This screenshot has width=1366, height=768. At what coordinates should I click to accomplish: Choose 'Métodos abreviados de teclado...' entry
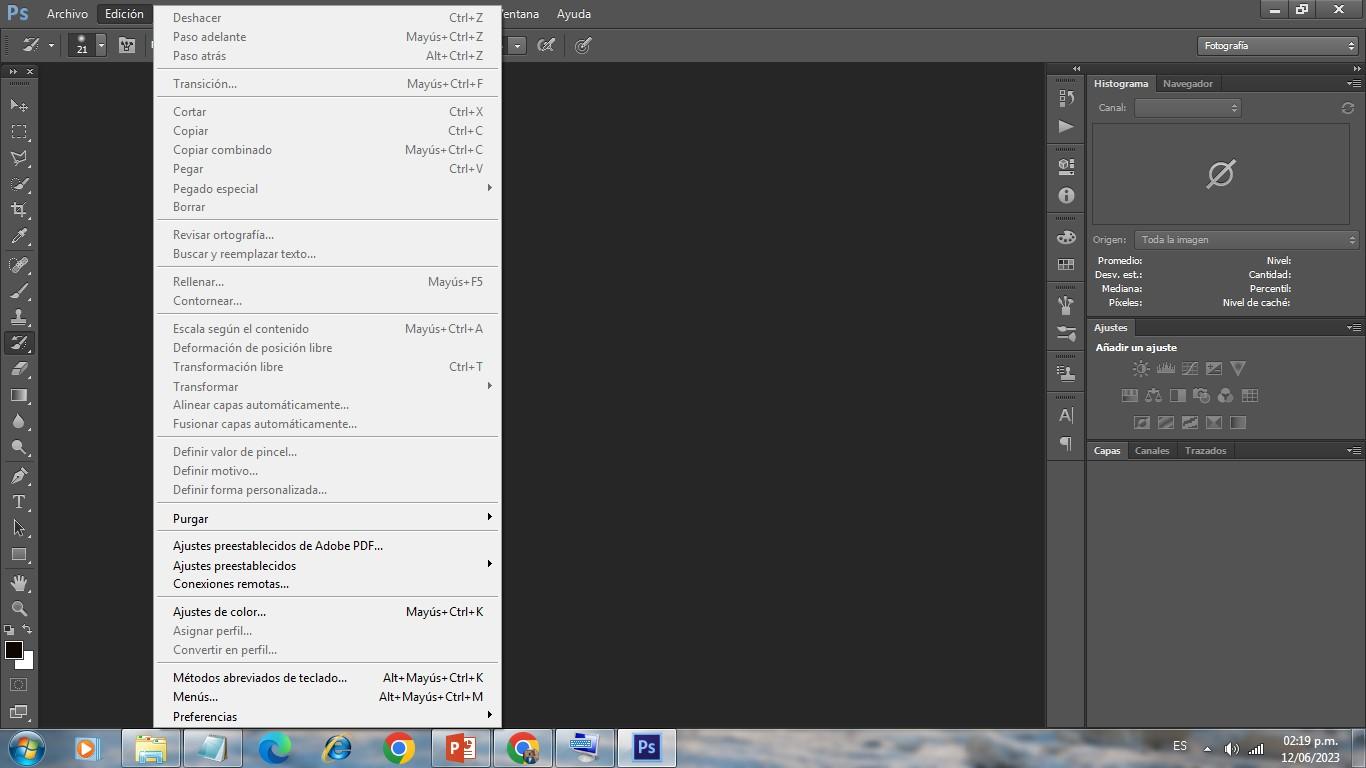point(327,678)
